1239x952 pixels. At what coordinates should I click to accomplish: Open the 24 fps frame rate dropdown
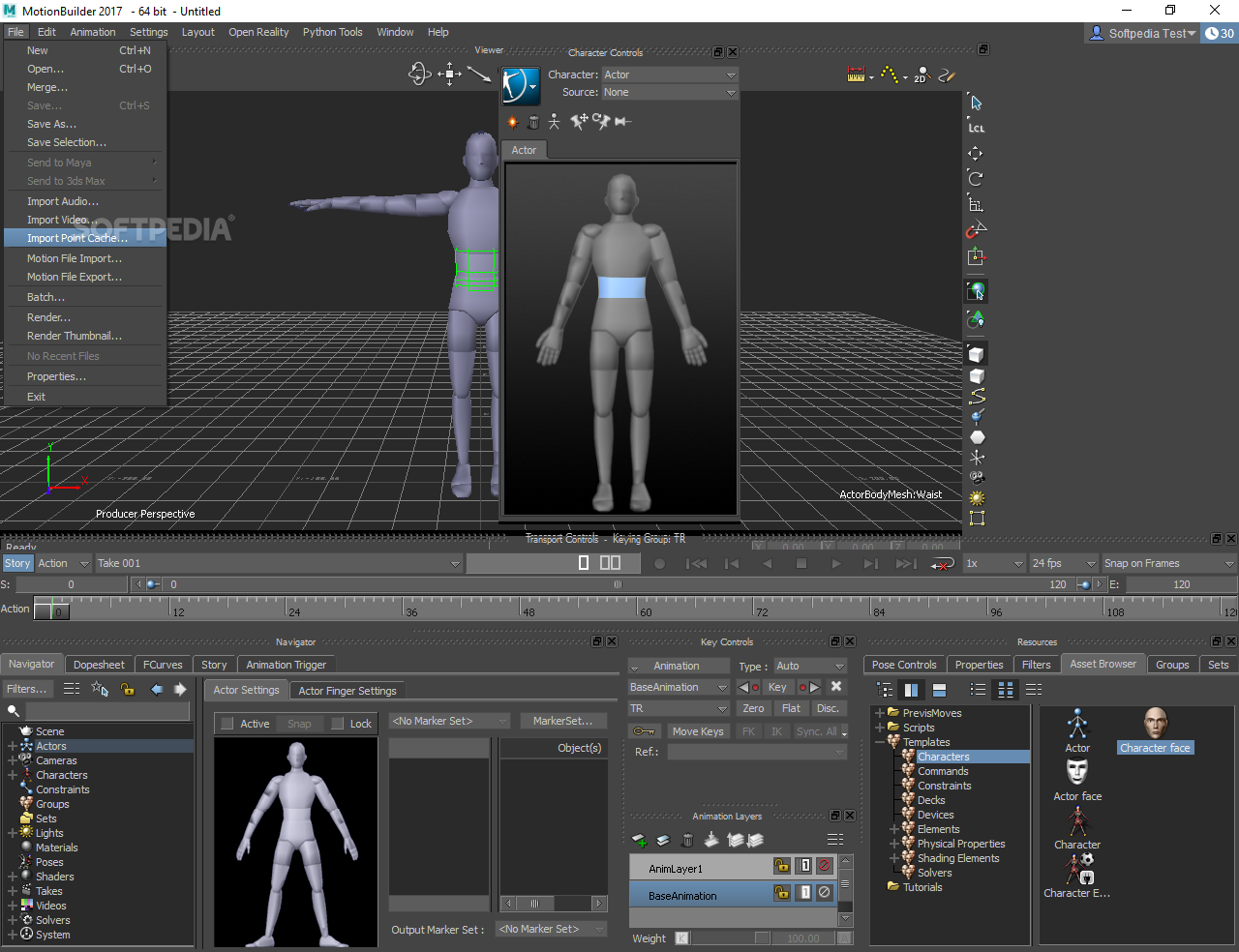click(1064, 563)
